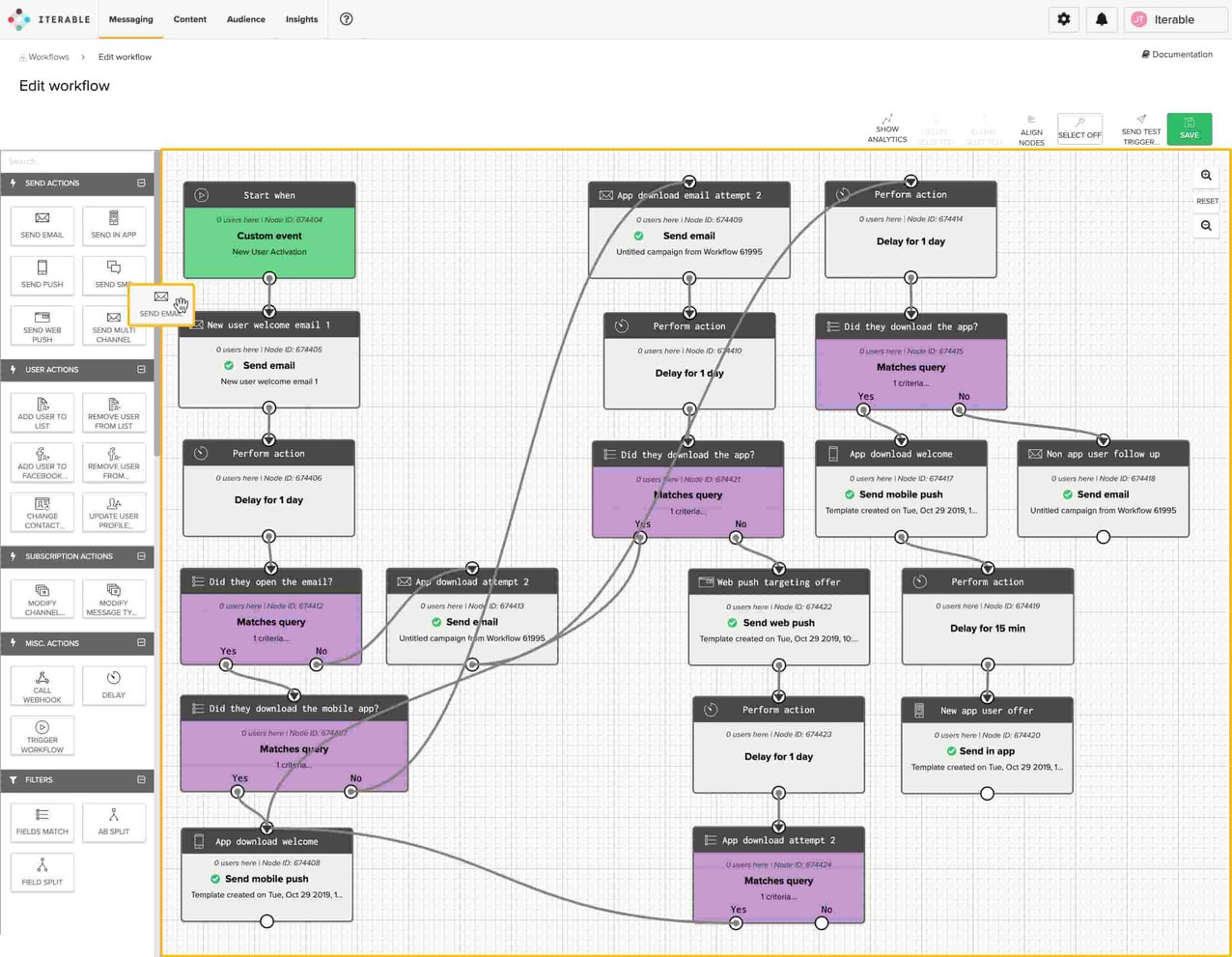Click the Trigger Workflow action icon
This screenshot has height=957, width=1232.
(42, 736)
